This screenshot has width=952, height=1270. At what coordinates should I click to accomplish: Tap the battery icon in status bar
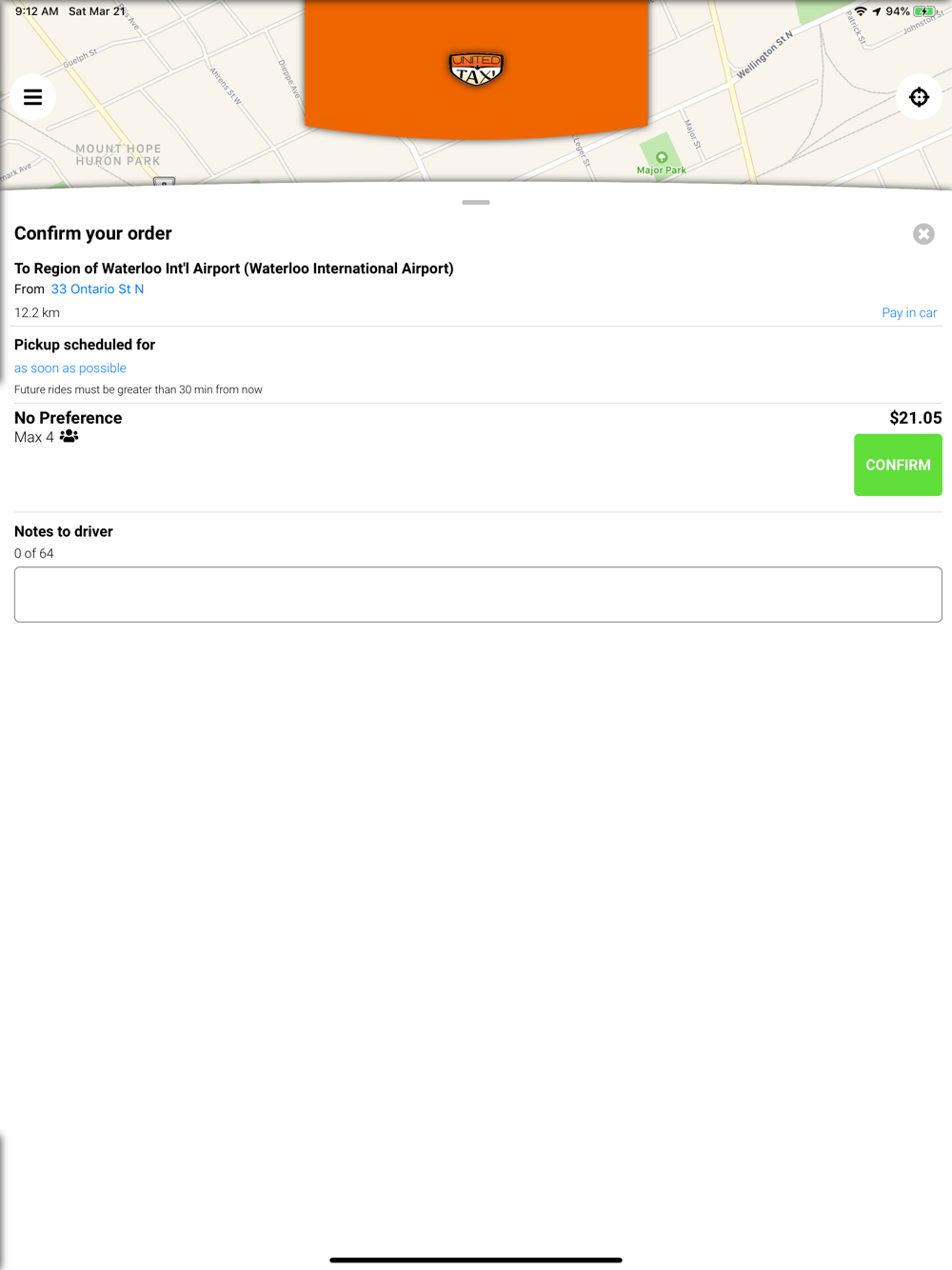tap(924, 11)
